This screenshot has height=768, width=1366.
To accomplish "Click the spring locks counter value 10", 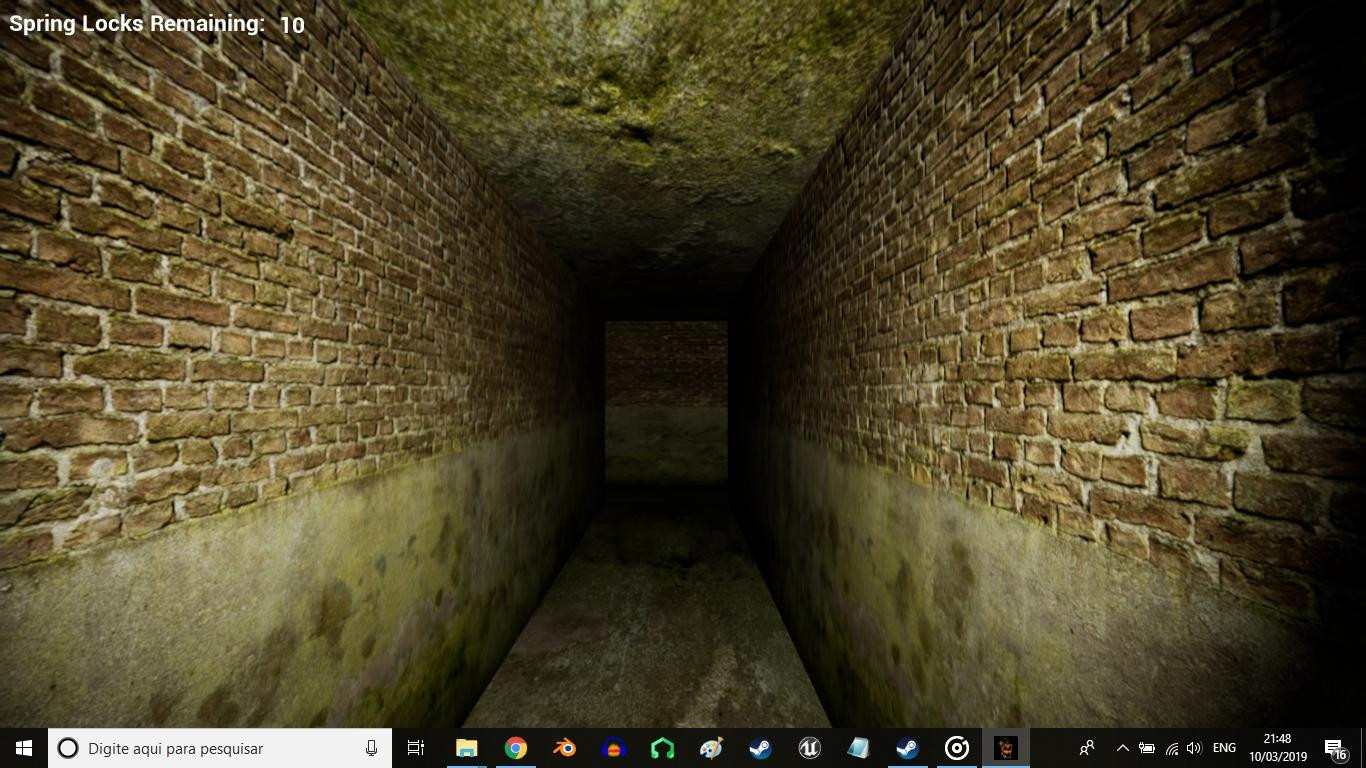I will point(292,25).
